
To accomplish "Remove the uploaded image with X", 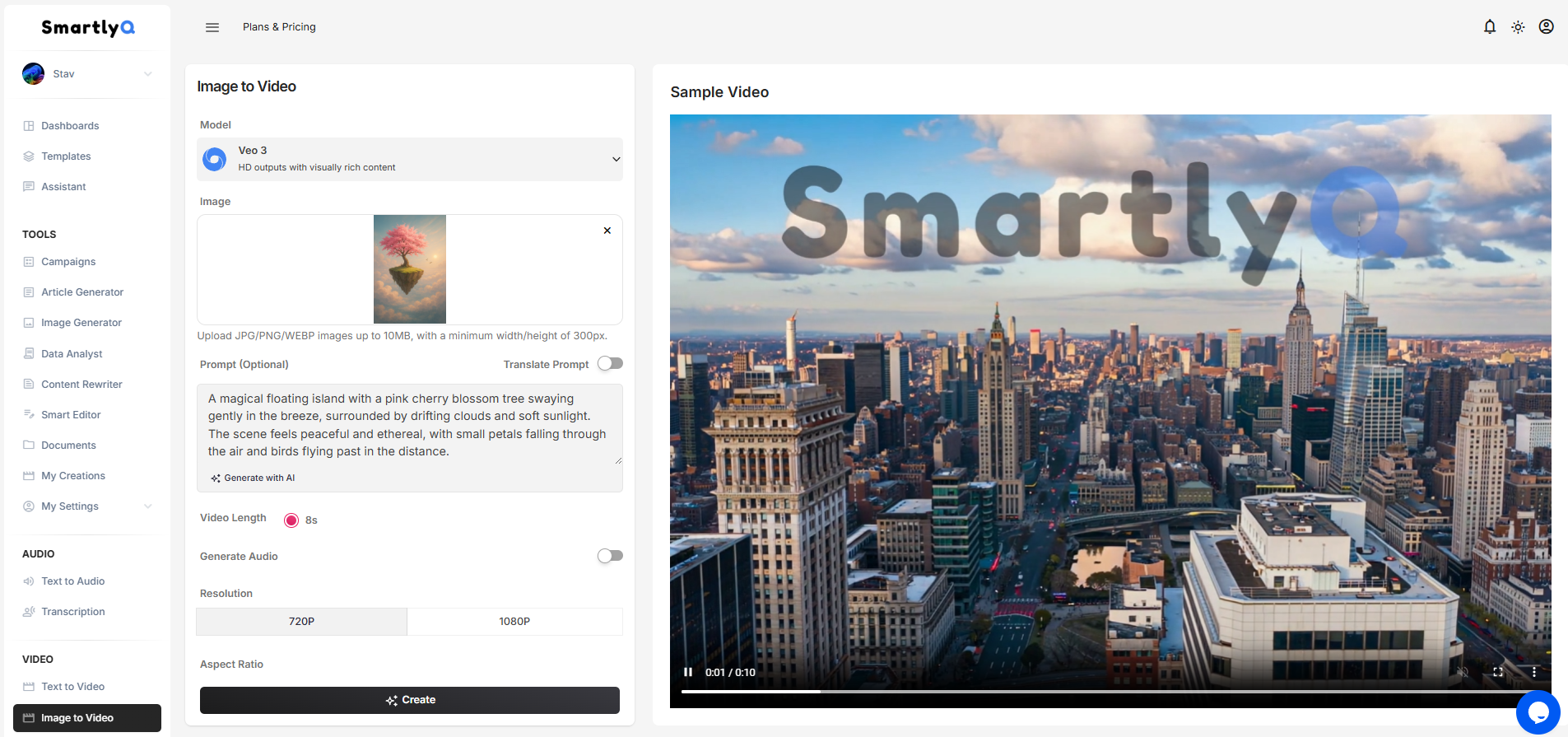I will click(607, 231).
